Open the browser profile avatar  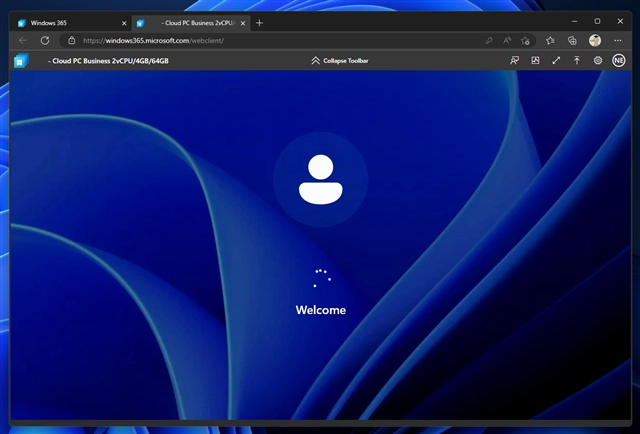point(595,40)
